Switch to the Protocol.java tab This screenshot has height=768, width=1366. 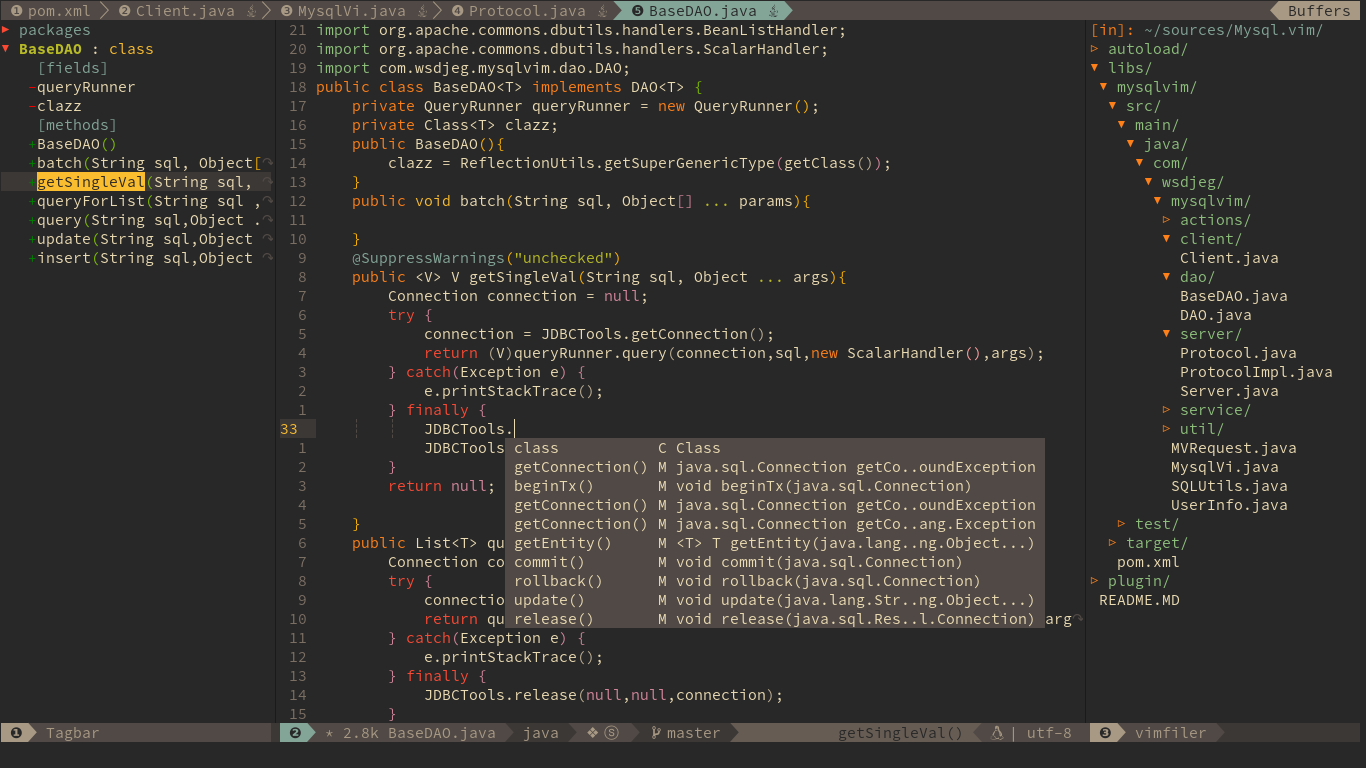[526, 11]
